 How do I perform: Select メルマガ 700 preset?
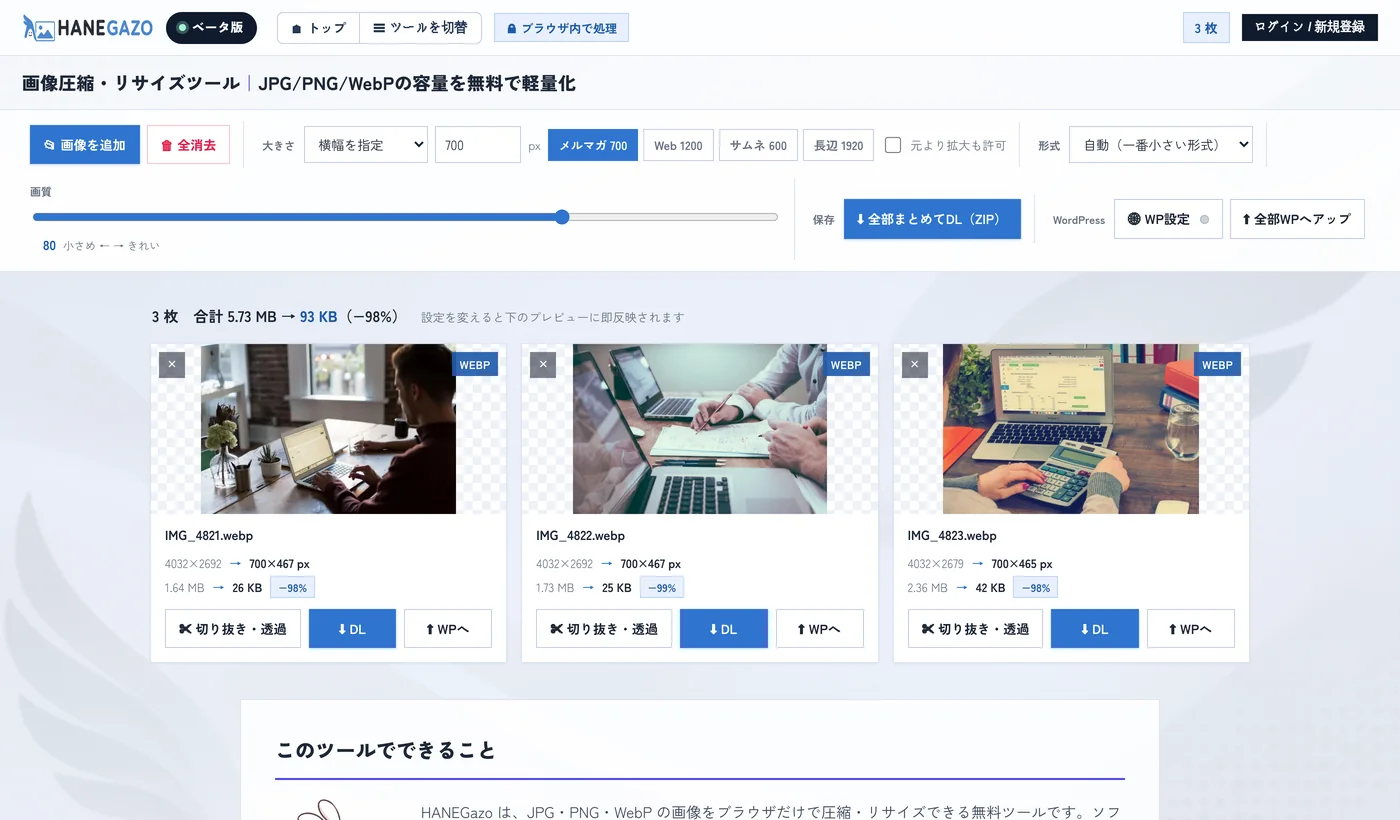[x=593, y=145]
